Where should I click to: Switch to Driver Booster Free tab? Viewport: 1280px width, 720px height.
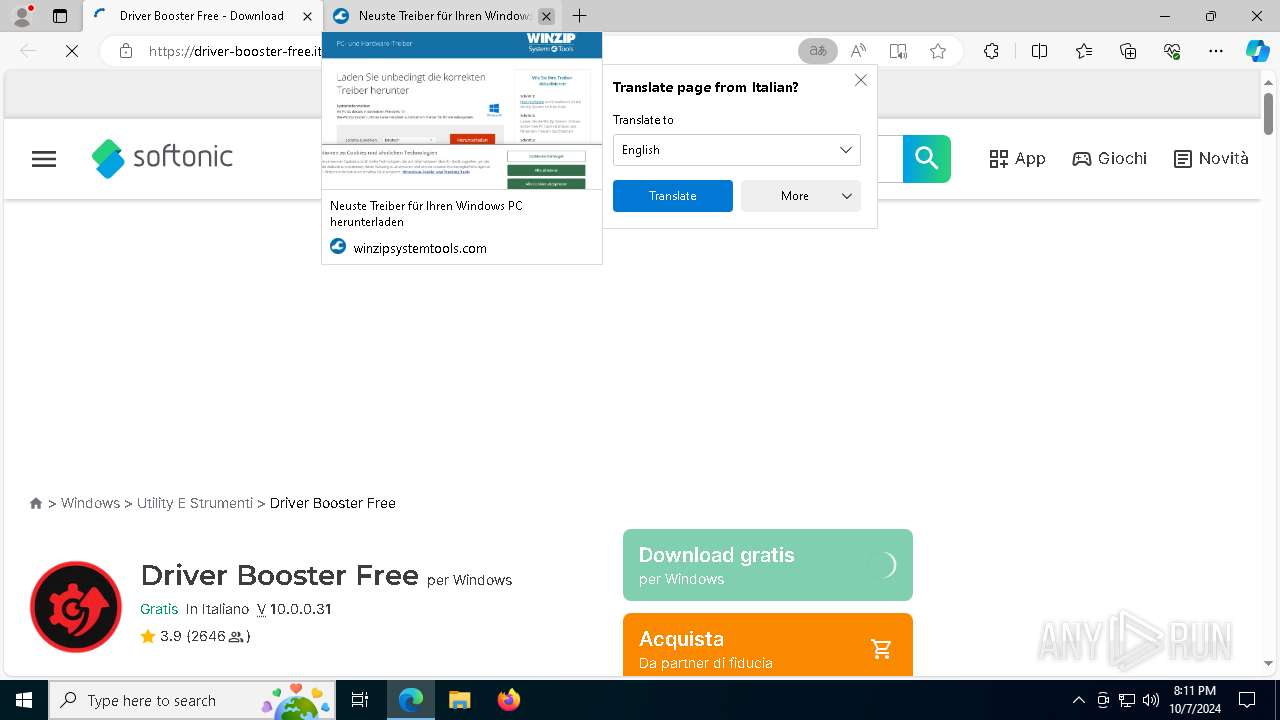202,16
